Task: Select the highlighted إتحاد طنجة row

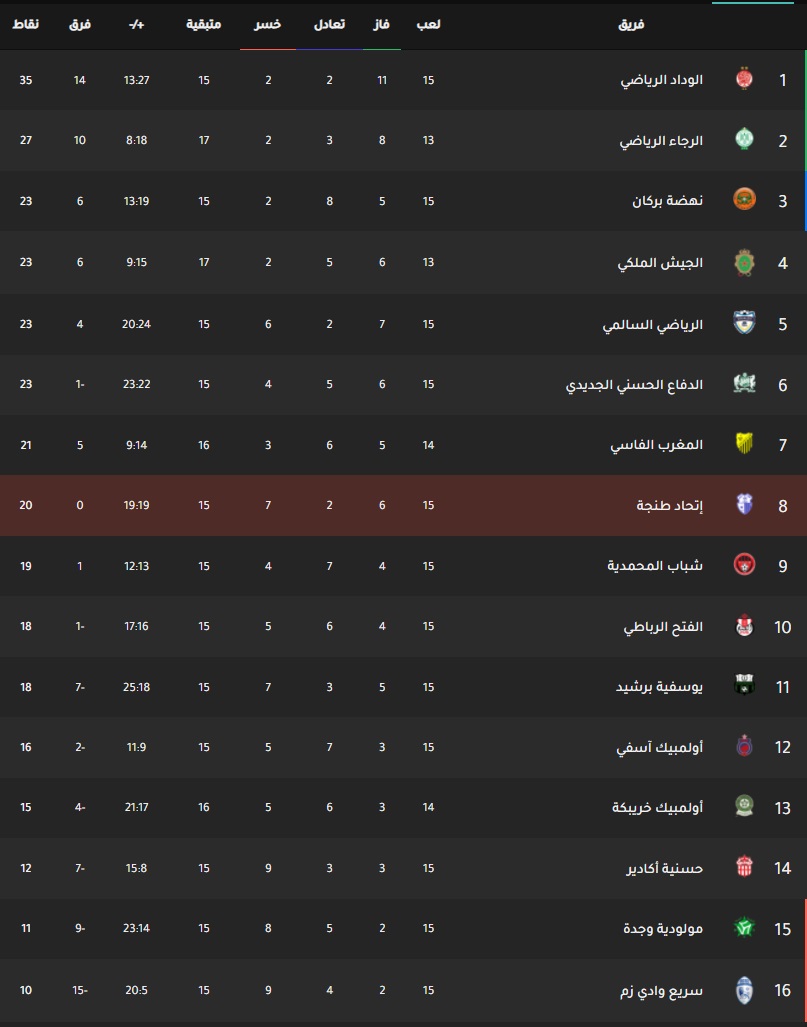Action: tap(404, 505)
